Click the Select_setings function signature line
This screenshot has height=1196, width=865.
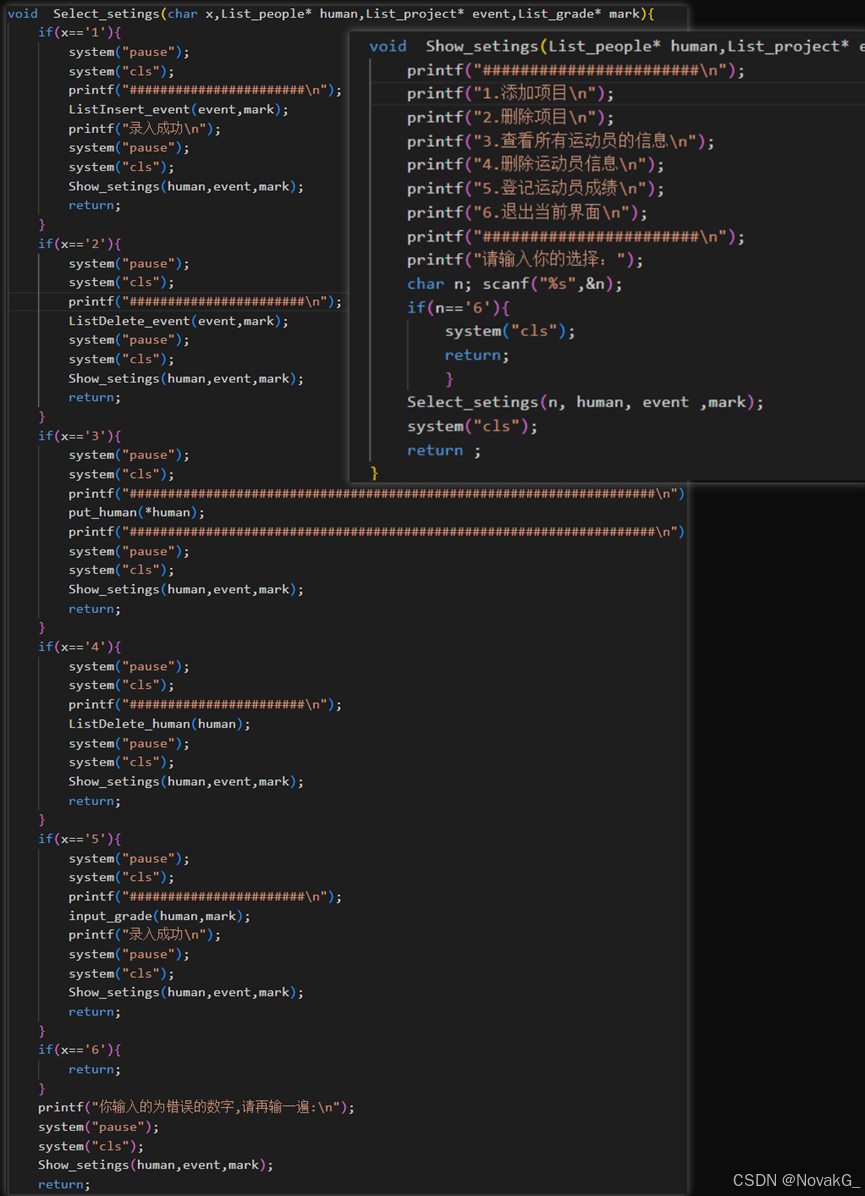point(330,14)
